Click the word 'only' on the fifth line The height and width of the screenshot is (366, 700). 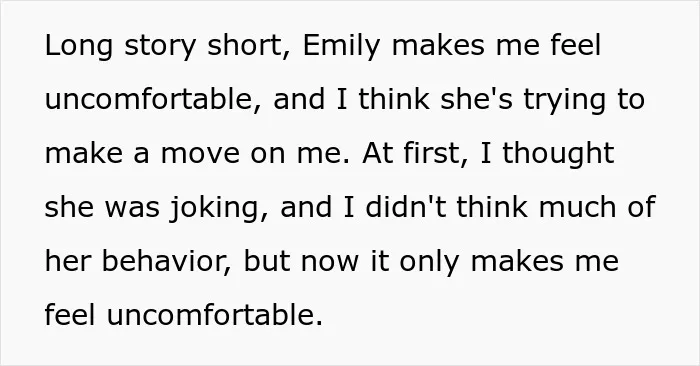(429, 263)
